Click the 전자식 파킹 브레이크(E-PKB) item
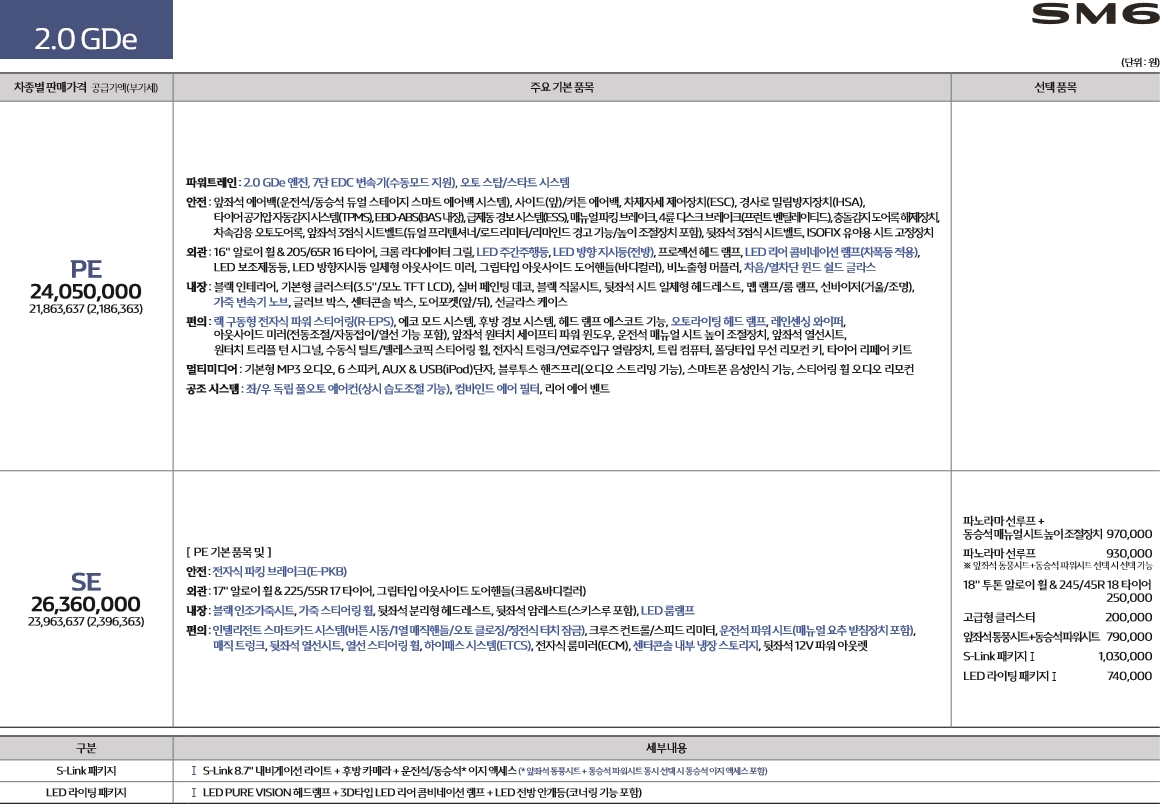 [x=280, y=571]
